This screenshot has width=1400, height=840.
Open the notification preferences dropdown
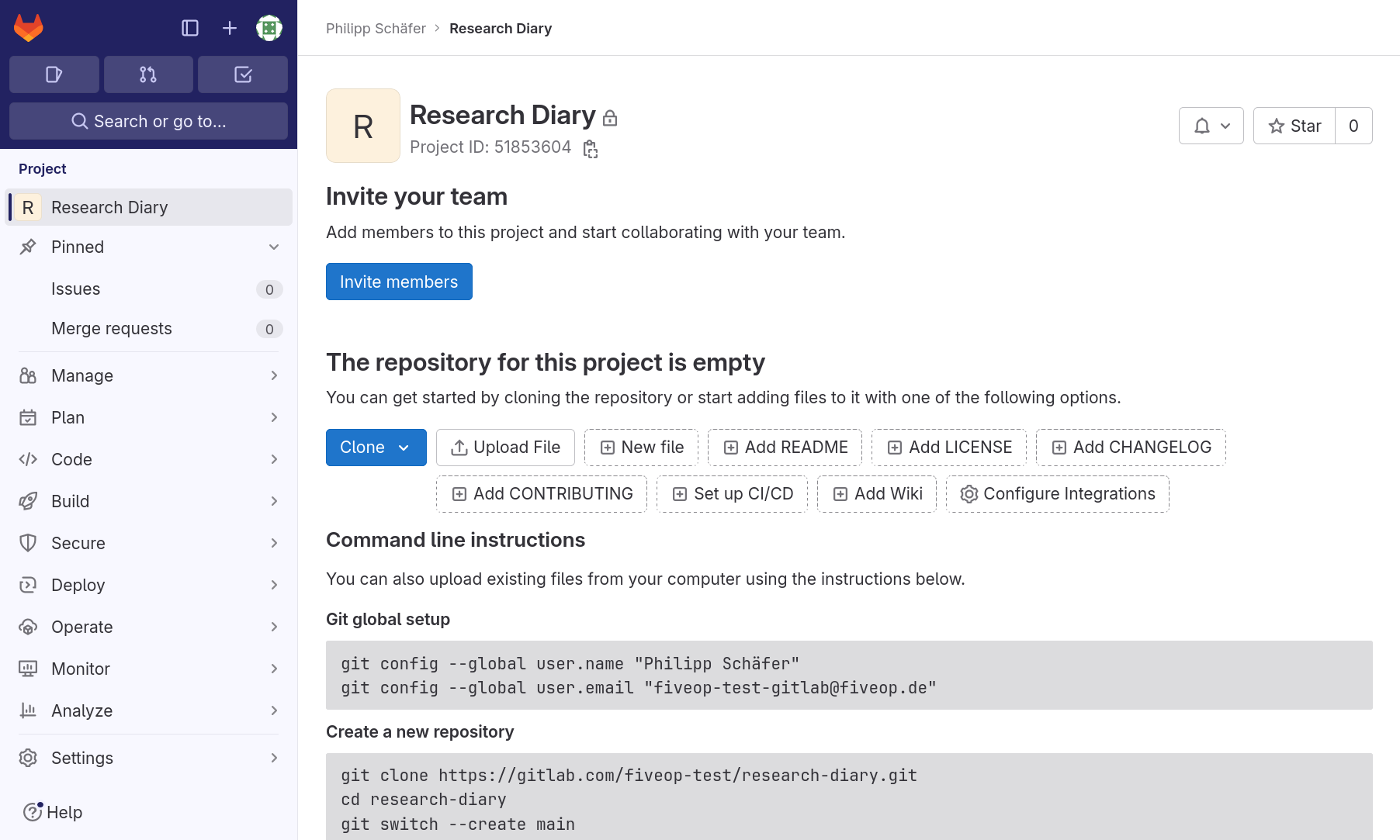coord(1211,125)
